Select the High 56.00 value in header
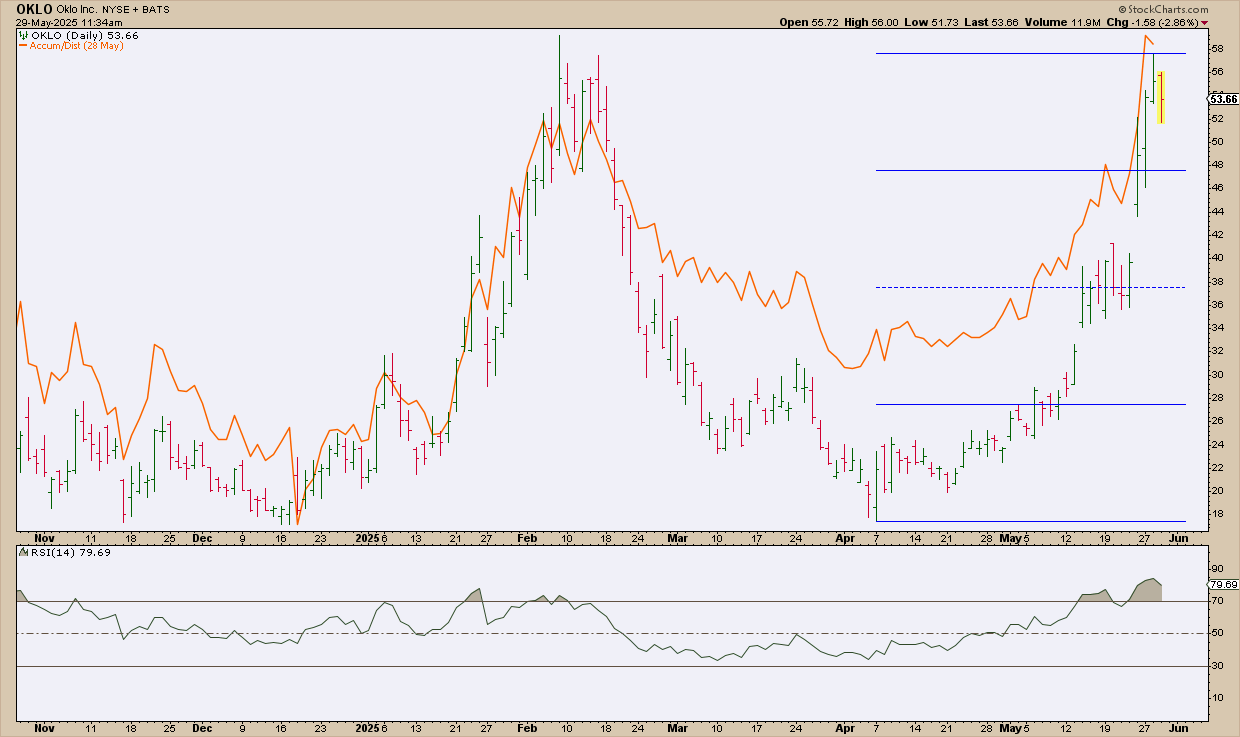 click(871, 21)
